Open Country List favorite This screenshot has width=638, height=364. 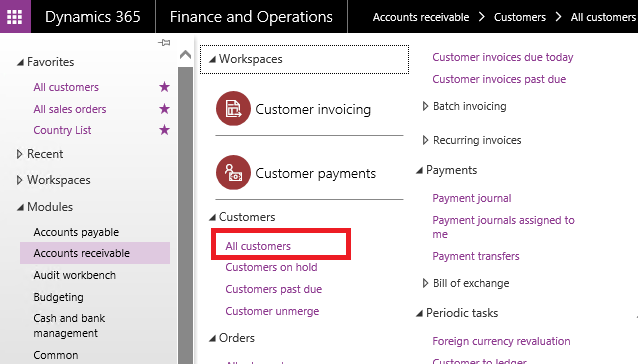62,130
